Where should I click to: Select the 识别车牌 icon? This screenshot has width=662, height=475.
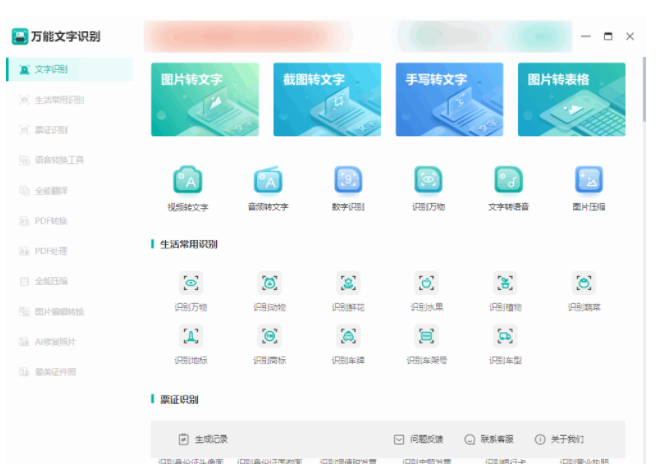coord(348,336)
